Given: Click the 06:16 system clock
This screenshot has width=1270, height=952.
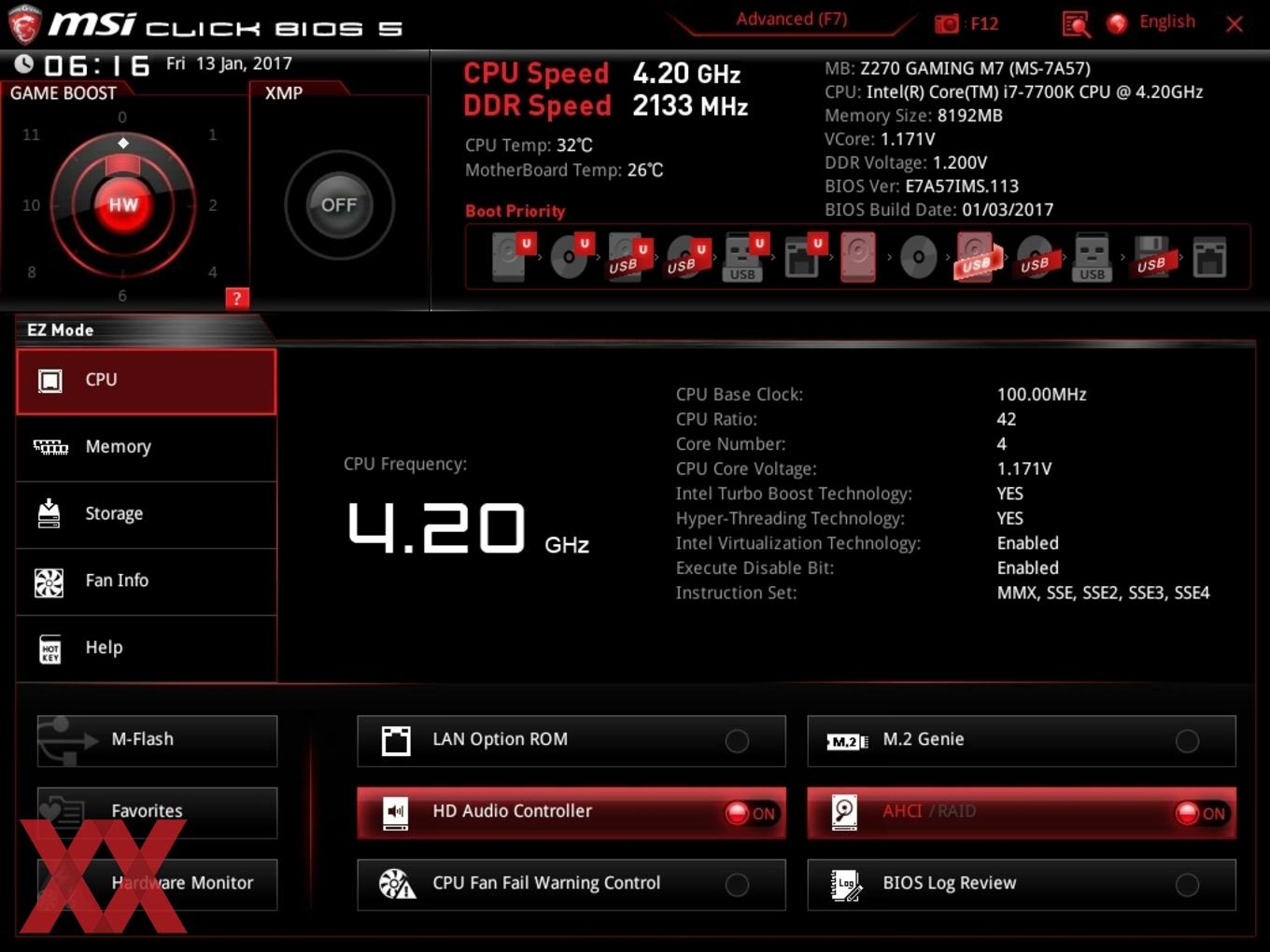Looking at the screenshot, I should (97, 65).
